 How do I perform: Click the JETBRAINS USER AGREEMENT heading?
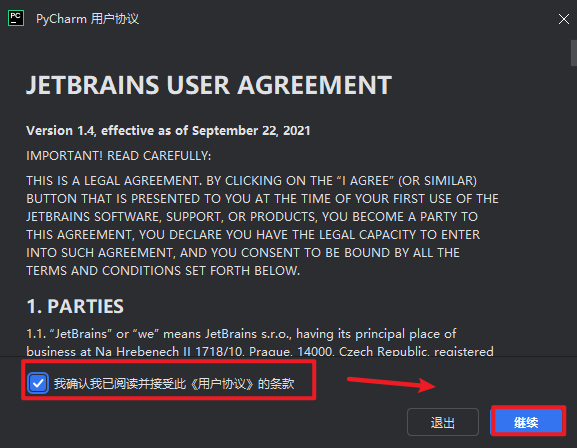(209, 85)
